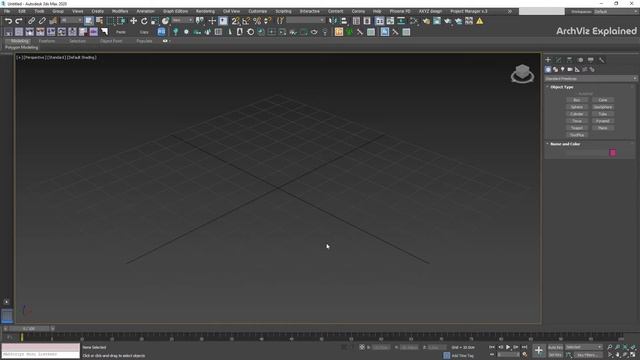
Task: Open the Create panel plus tab
Action: click(x=548, y=60)
